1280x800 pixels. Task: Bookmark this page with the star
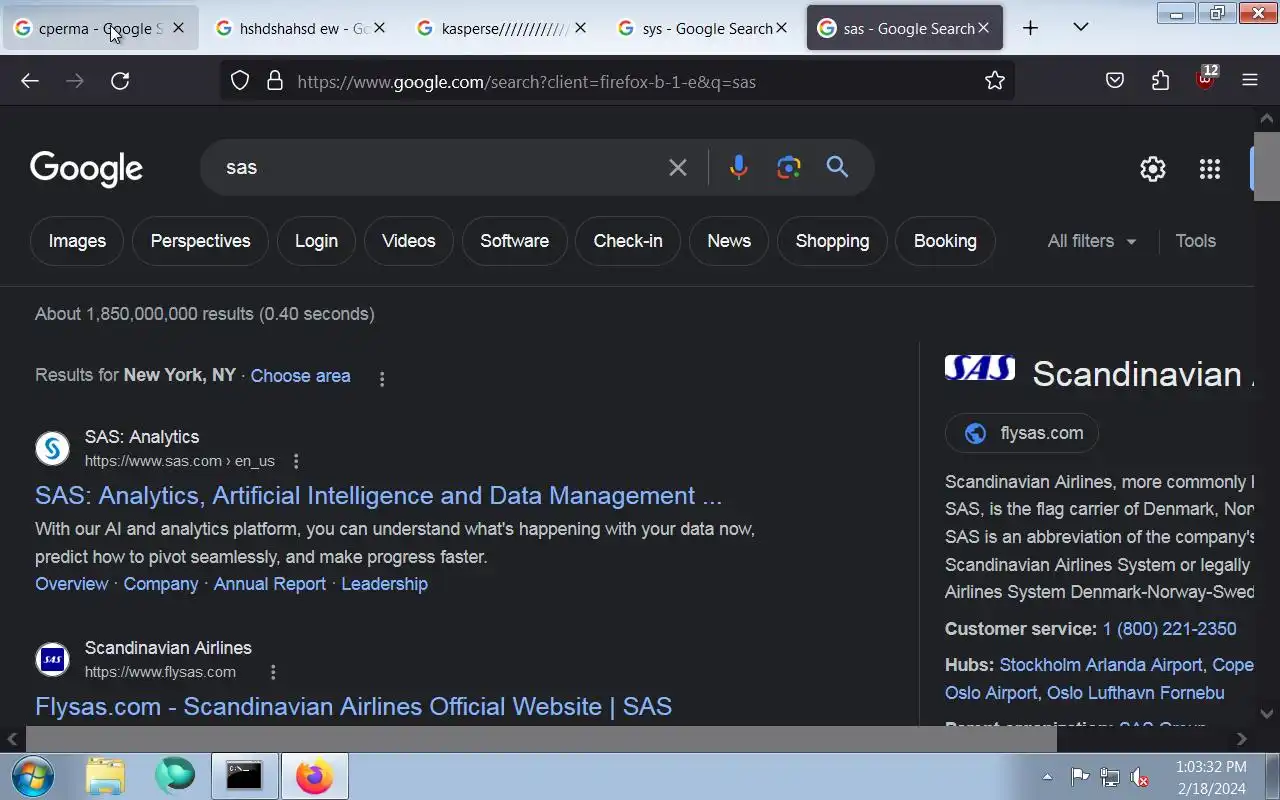(994, 81)
